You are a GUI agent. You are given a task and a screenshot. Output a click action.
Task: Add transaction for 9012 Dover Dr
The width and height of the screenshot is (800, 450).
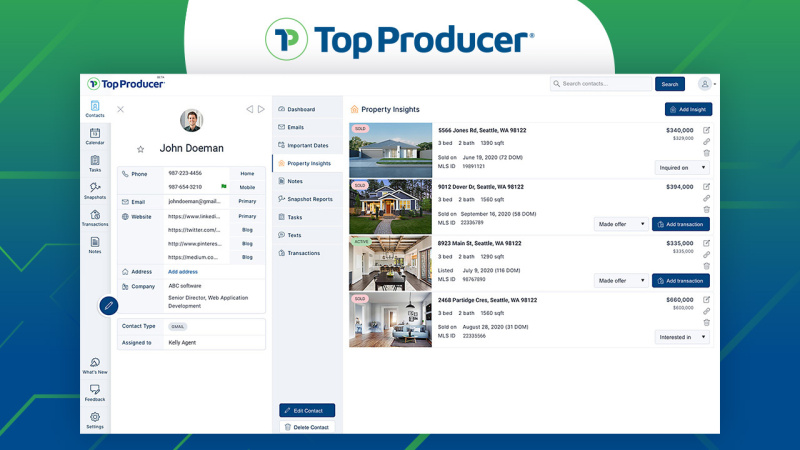[x=681, y=224]
